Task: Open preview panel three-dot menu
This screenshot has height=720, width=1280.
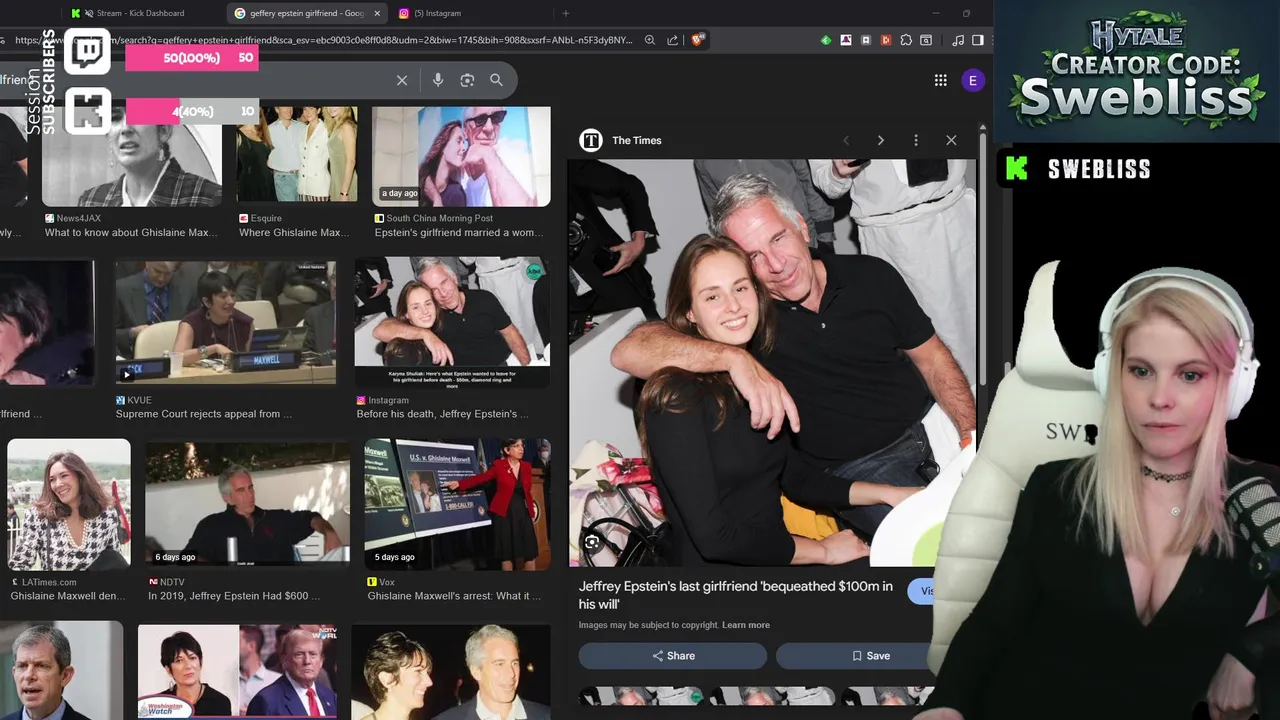Action: click(916, 140)
